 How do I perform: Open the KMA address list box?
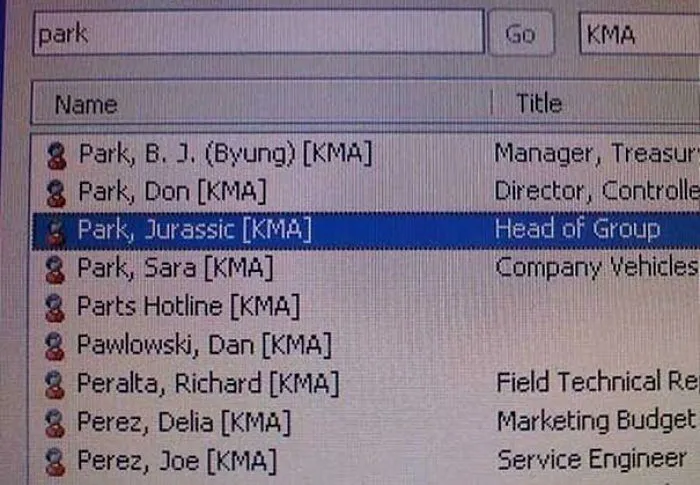tap(639, 33)
